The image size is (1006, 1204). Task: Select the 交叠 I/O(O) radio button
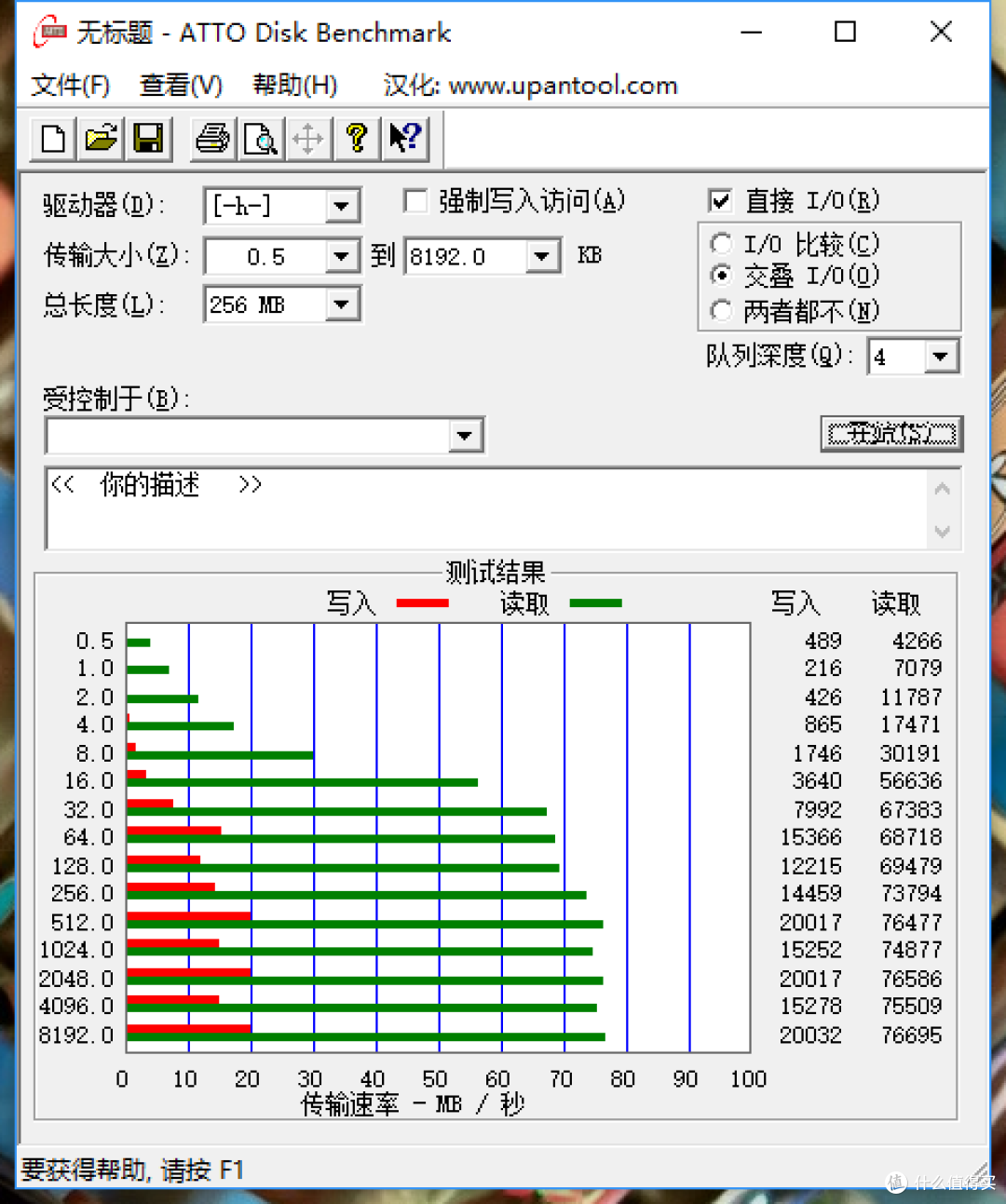pyautogui.click(x=720, y=276)
